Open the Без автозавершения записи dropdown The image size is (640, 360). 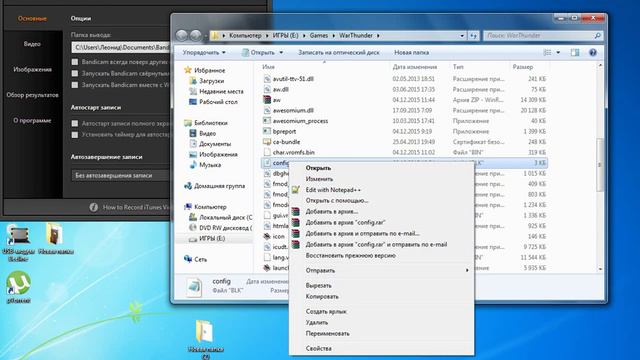click(x=120, y=175)
